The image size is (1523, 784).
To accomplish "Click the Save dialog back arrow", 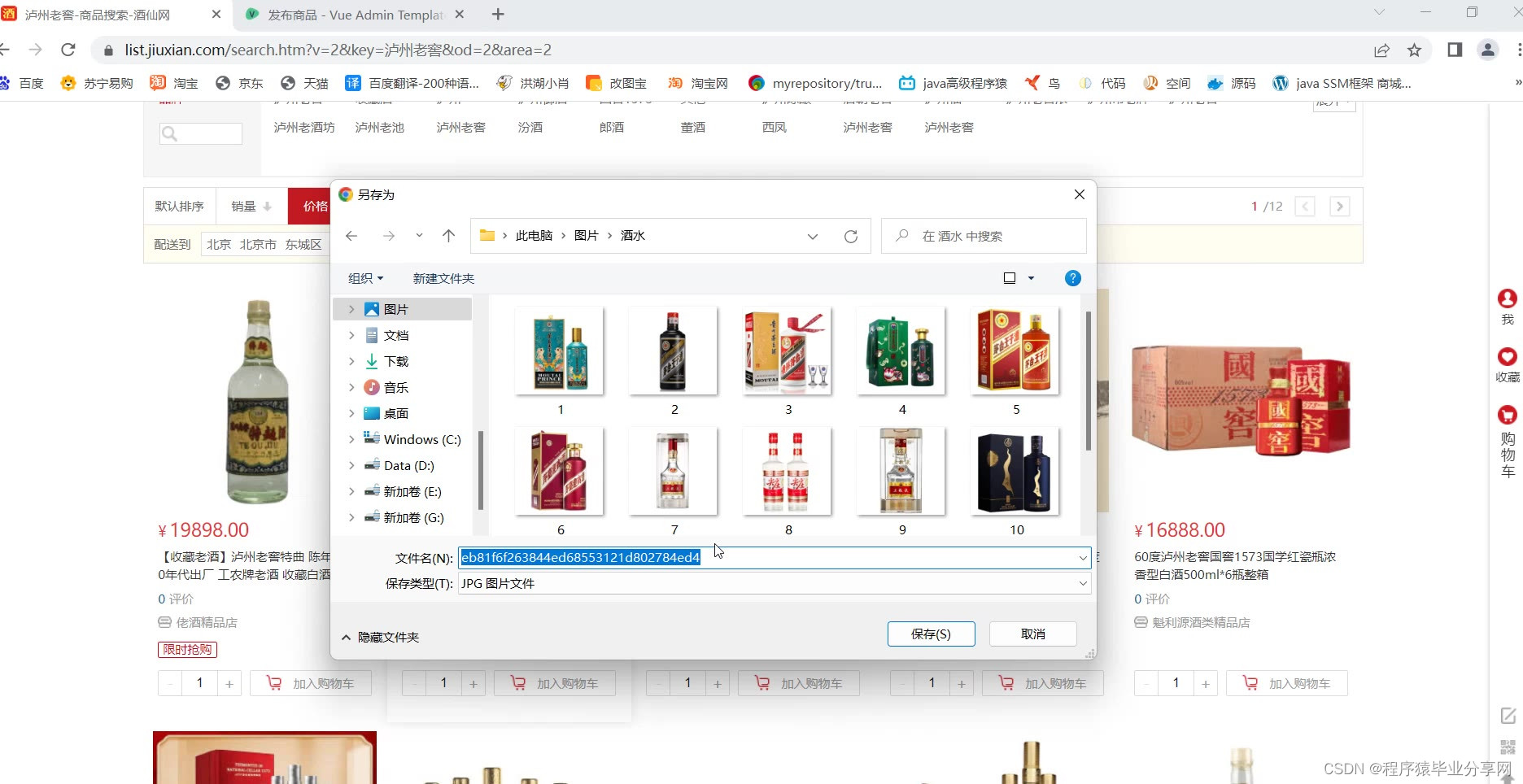I will tap(351, 236).
